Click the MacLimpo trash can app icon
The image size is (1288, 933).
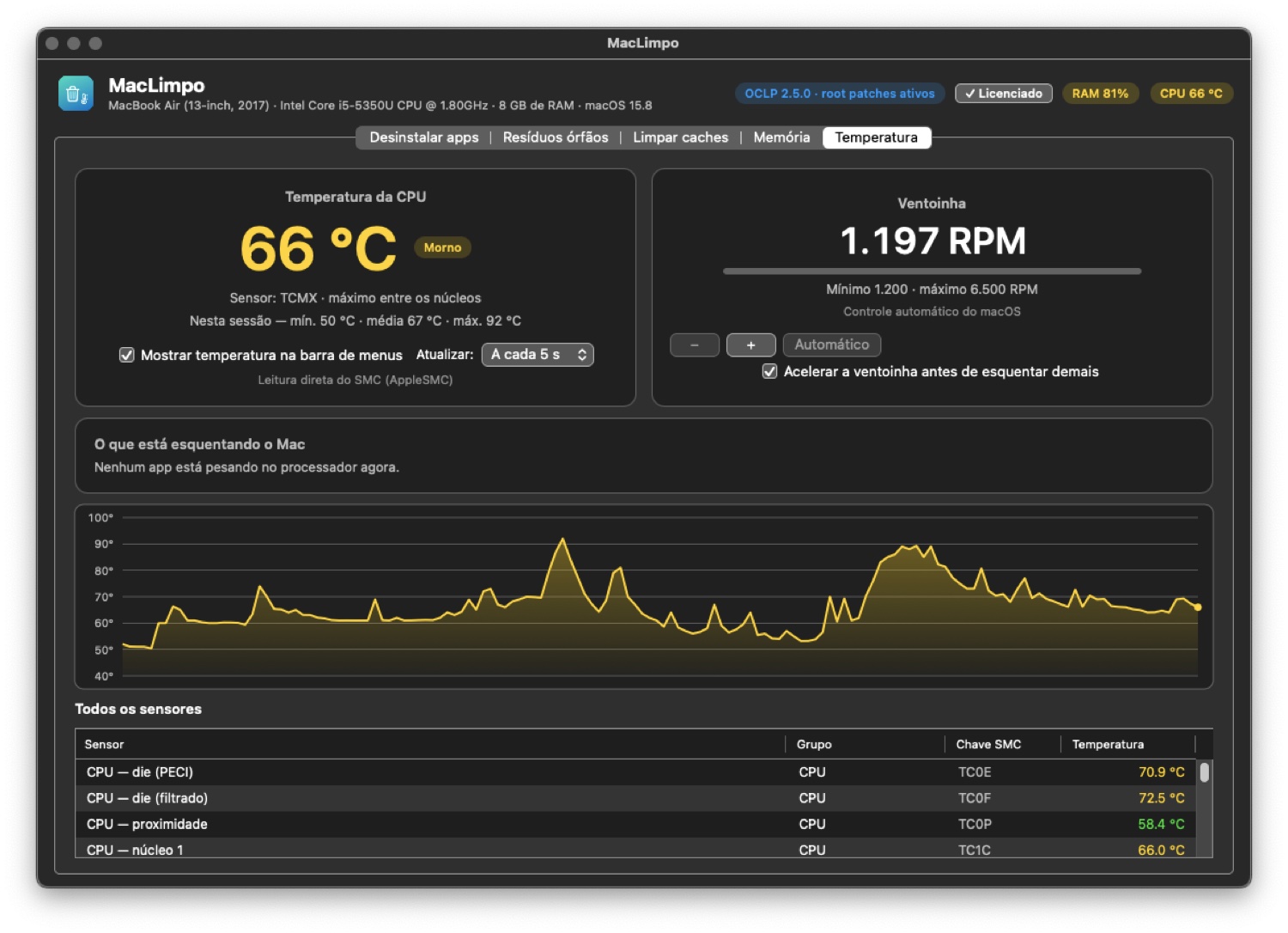tap(76, 94)
